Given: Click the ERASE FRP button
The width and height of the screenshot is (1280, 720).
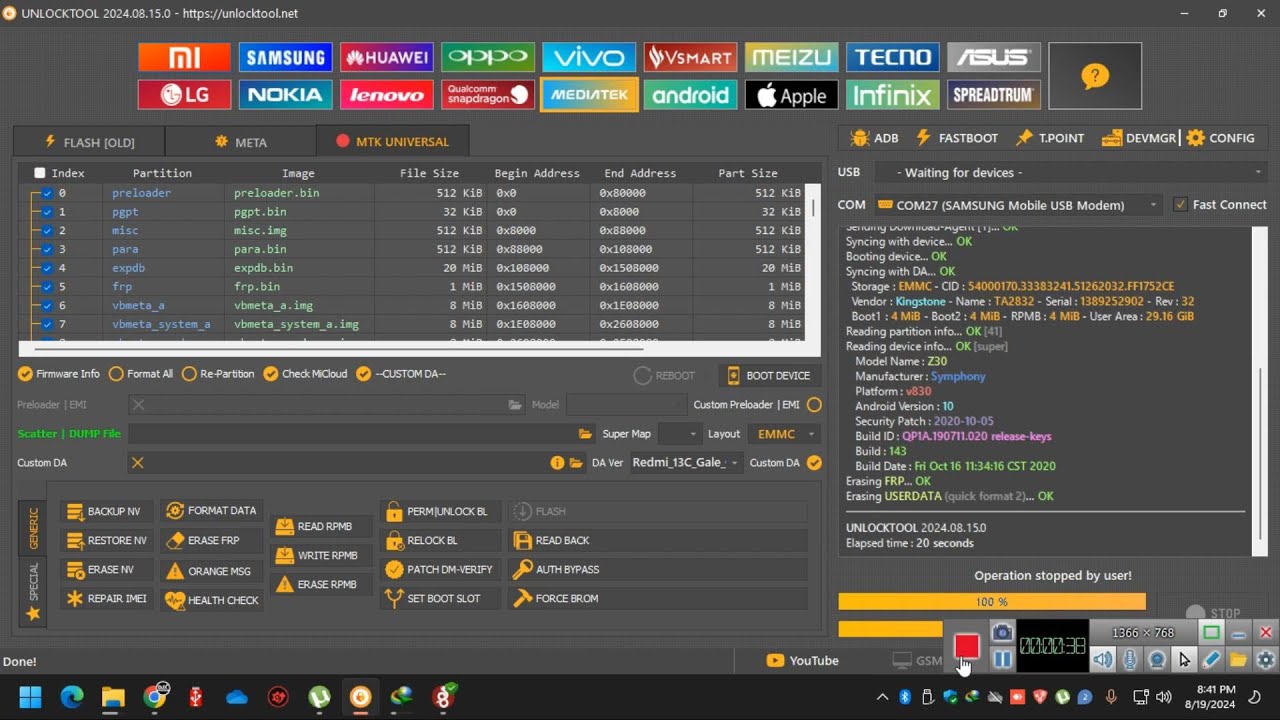Looking at the screenshot, I should [203, 540].
